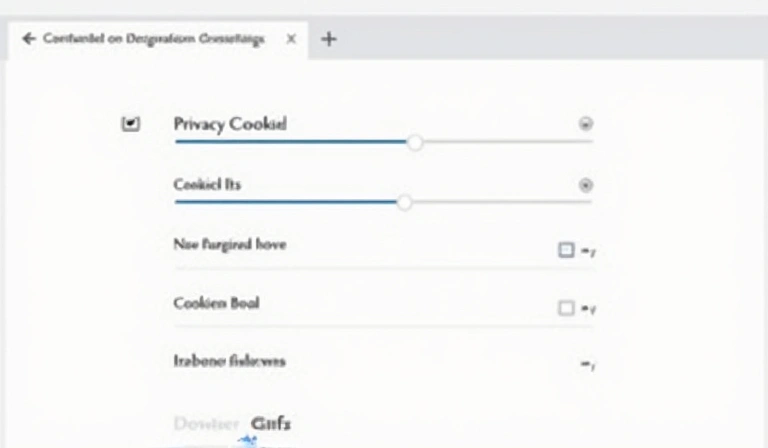768x448 pixels.
Task: Click the small blue icon below Girfs
Action: [x=246, y=440]
